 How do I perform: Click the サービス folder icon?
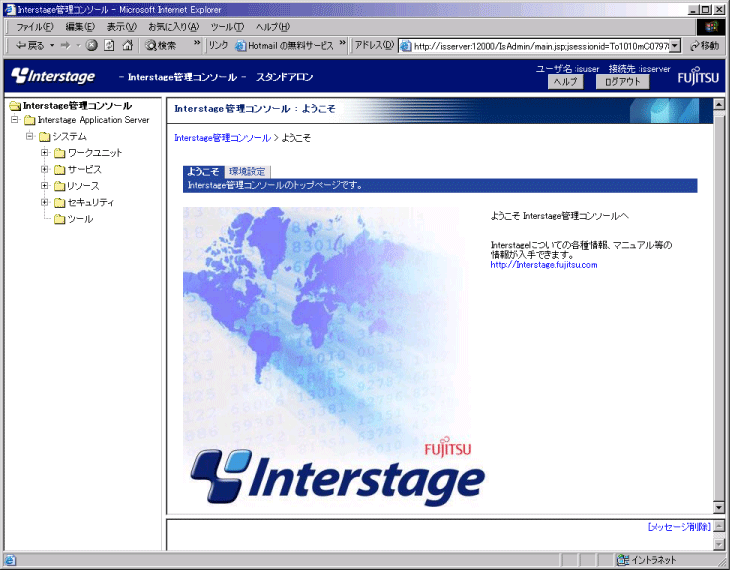[x=60, y=170]
